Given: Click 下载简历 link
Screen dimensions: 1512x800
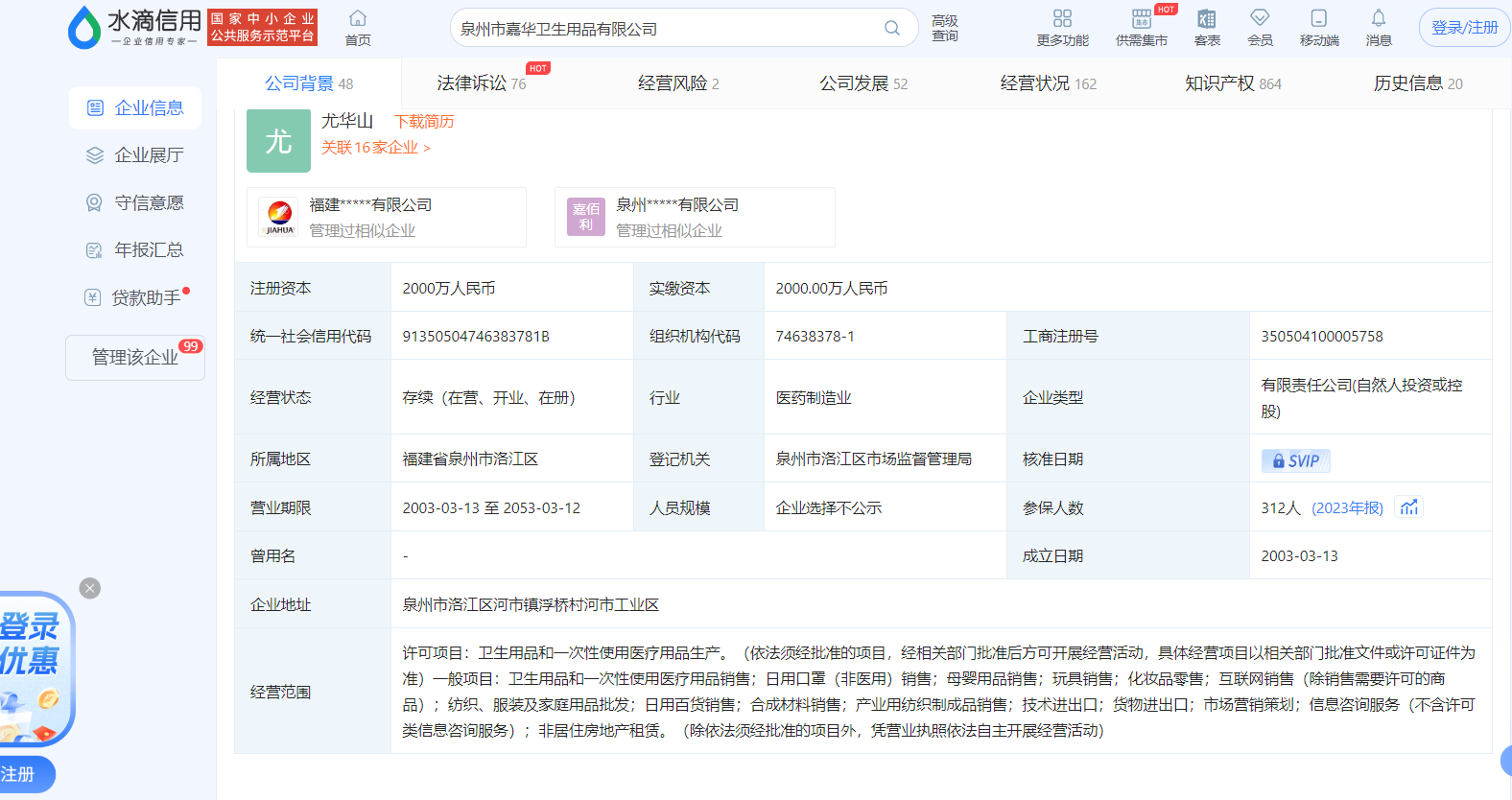Looking at the screenshot, I should tap(424, 121).
